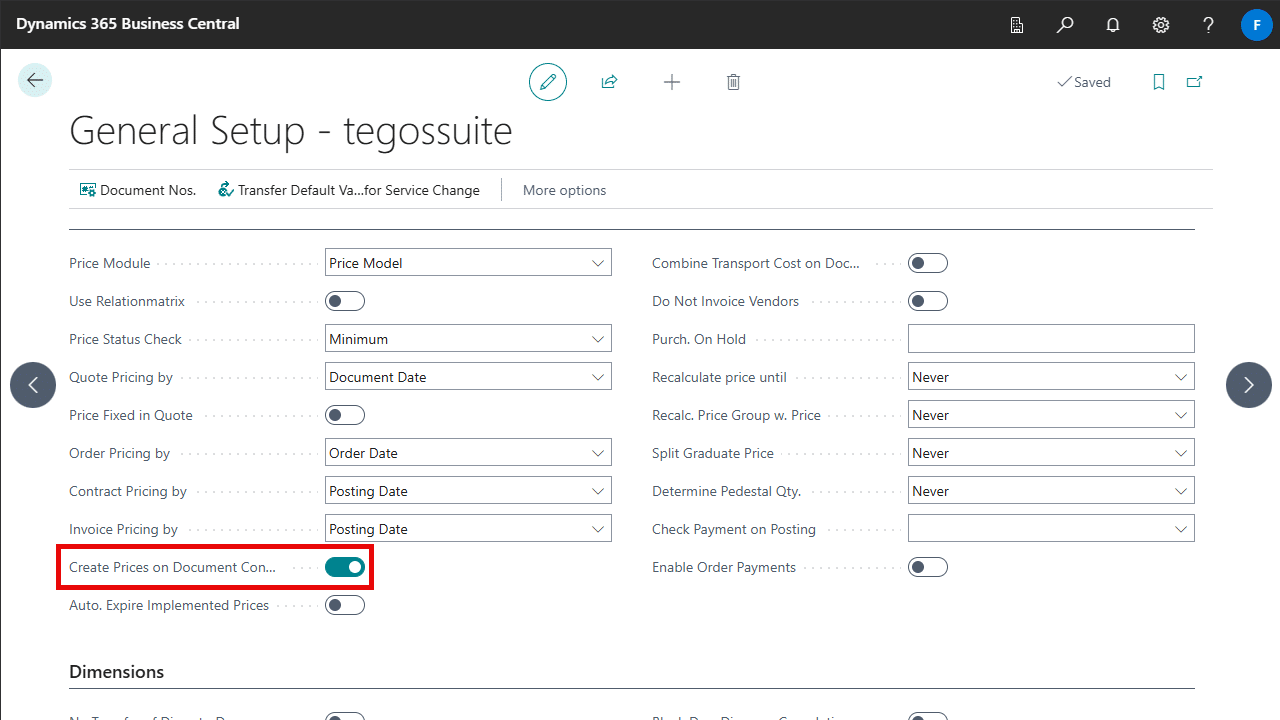Image resolution: width=1280 pixels, height=720 pixels.
Task: Open the share icon menu
Action: 609,82
